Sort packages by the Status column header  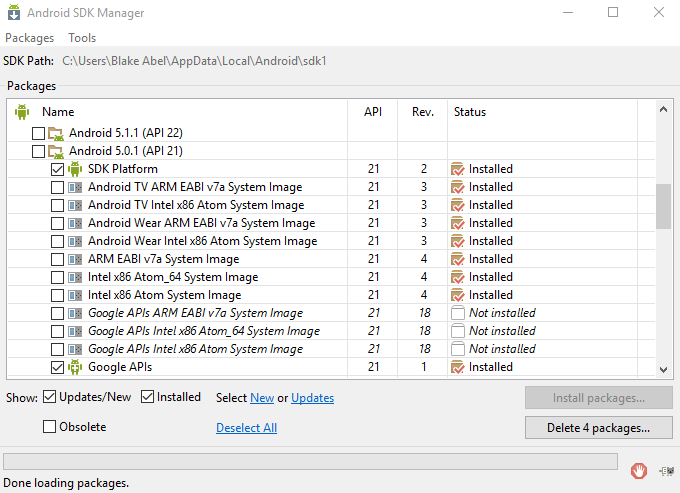point(470,112)
